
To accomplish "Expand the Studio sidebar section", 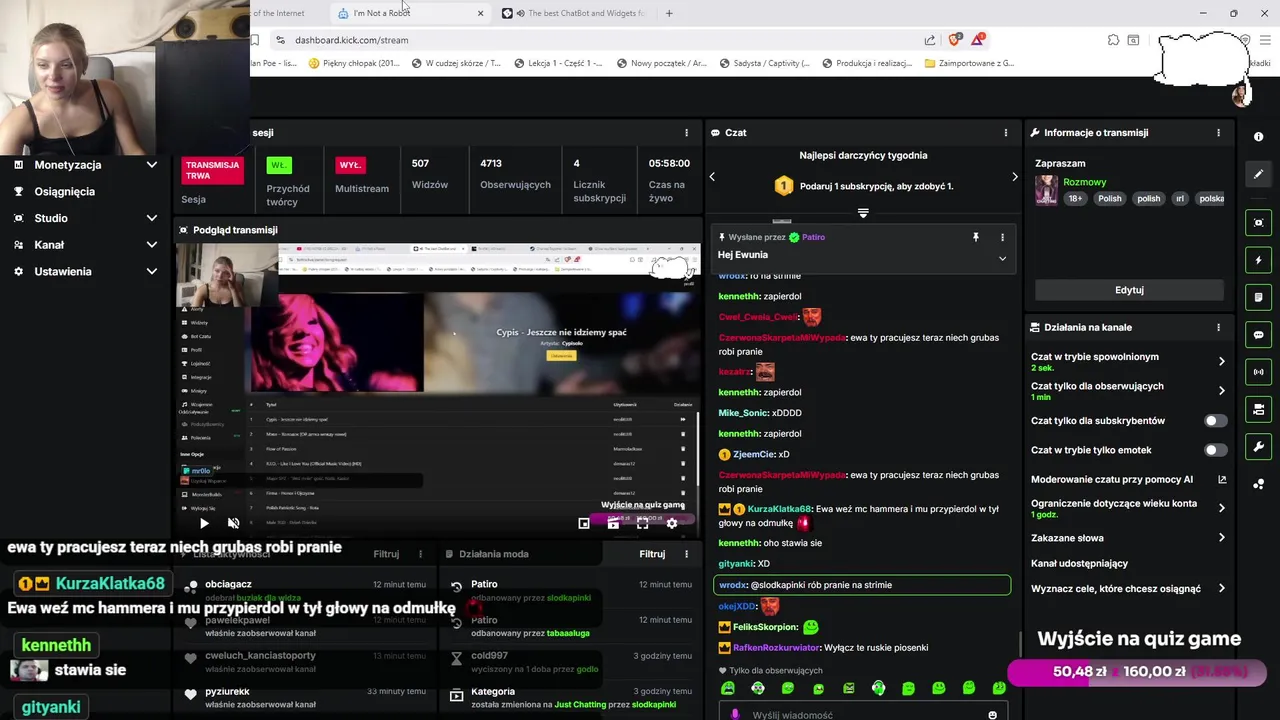I will coord(152,218).
